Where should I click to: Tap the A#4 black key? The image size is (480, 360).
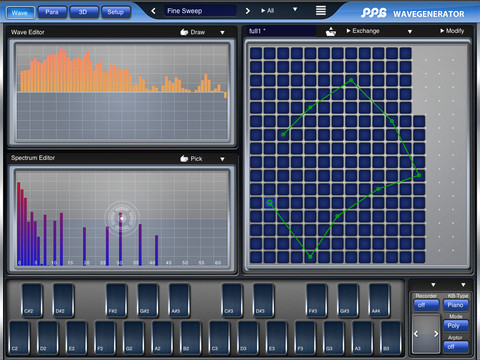[379, 300]
